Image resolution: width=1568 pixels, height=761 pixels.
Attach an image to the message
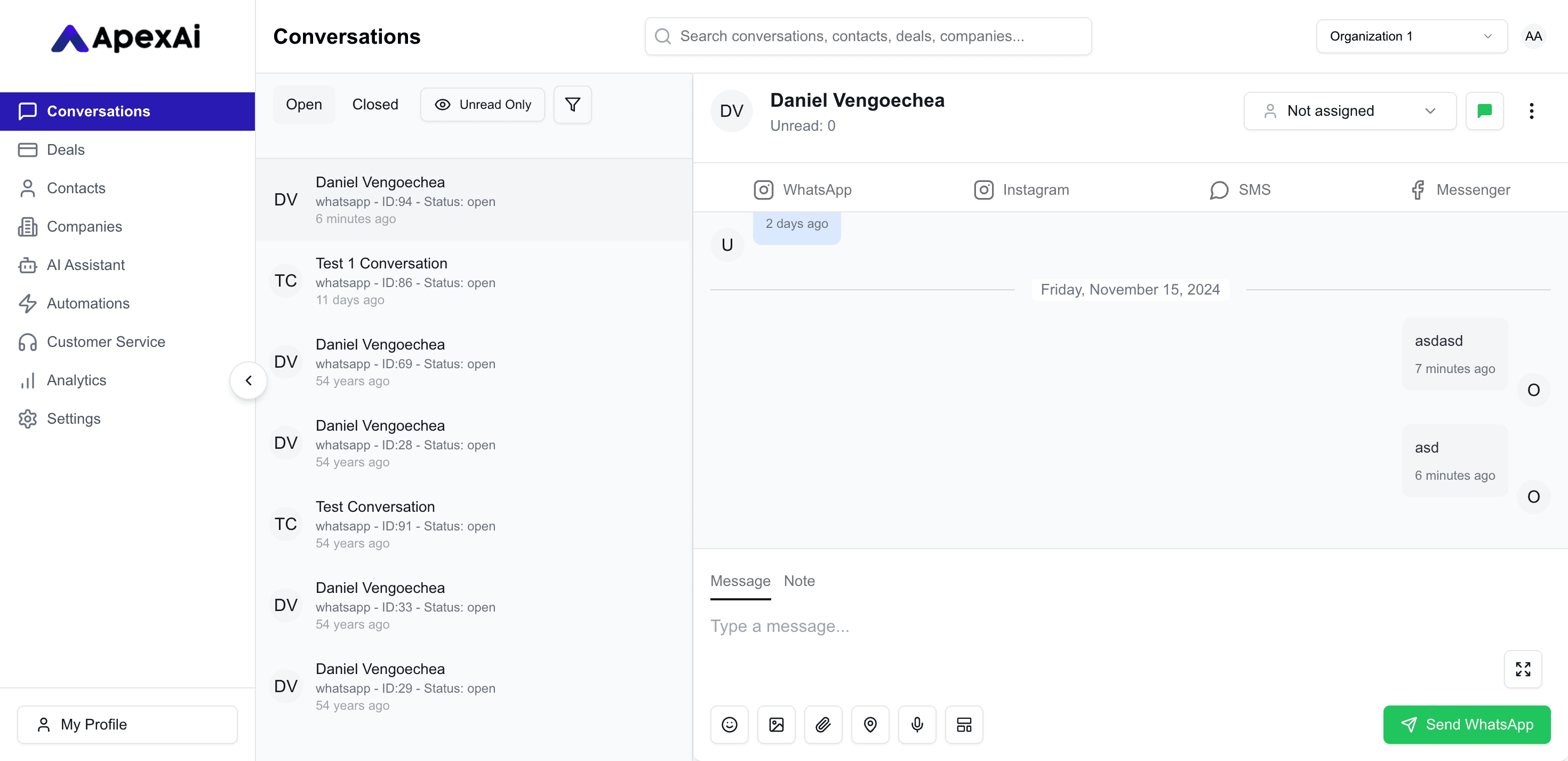[x=775, y=724]
